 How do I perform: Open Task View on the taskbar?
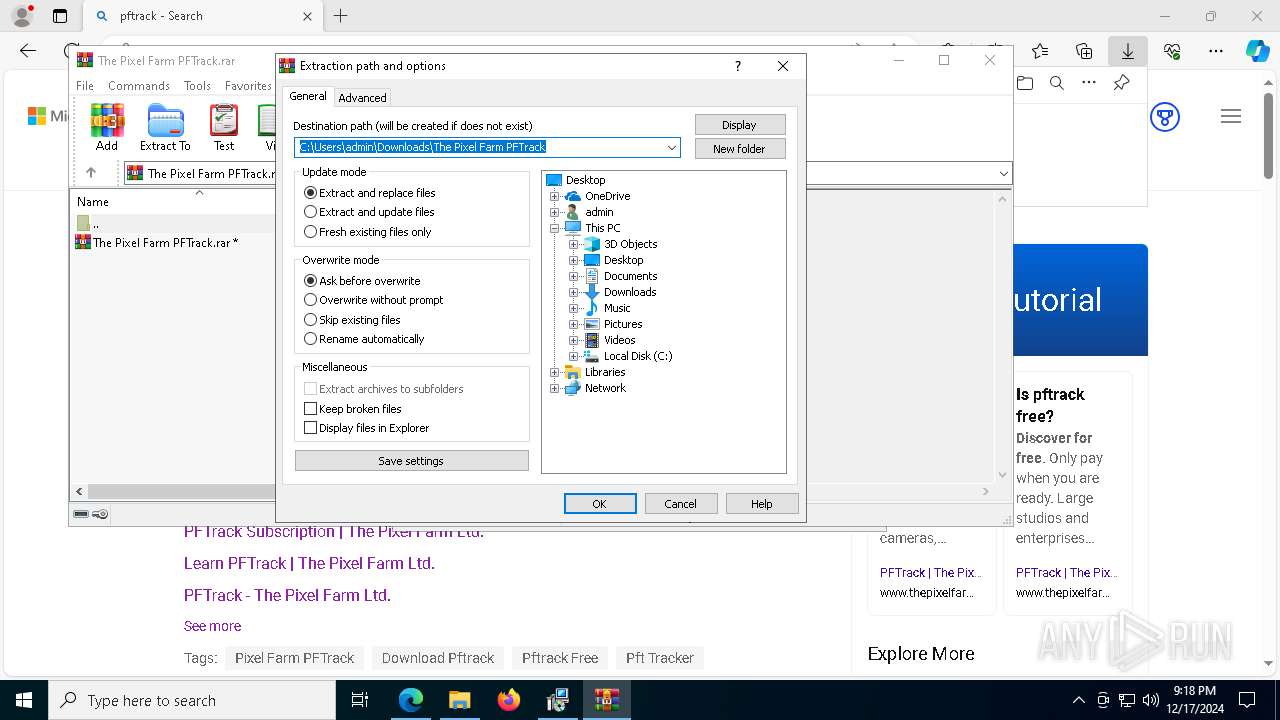(361, 700)
